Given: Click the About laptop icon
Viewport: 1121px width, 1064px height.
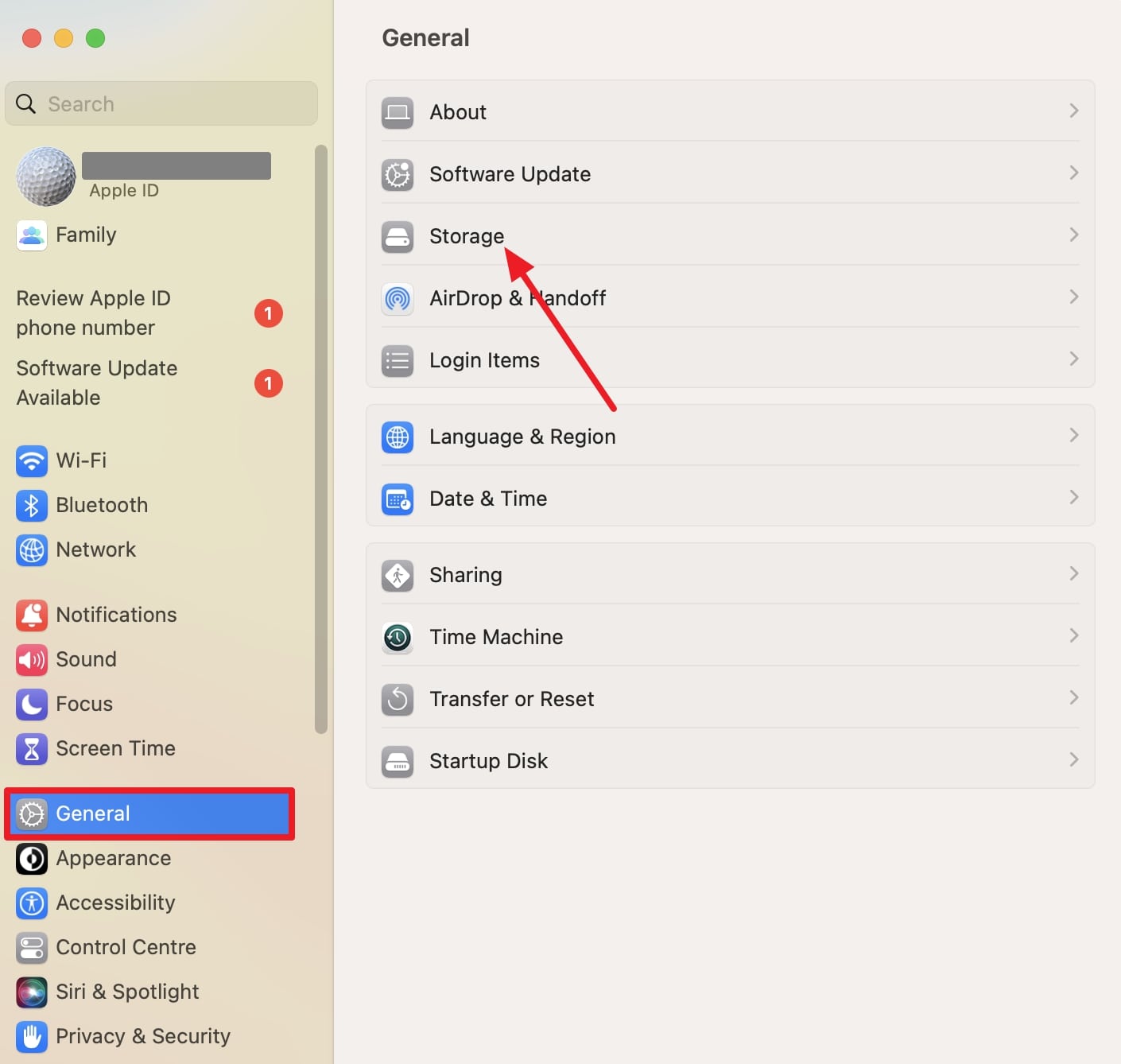Looking at the screenshot, I should coord(398,112).
